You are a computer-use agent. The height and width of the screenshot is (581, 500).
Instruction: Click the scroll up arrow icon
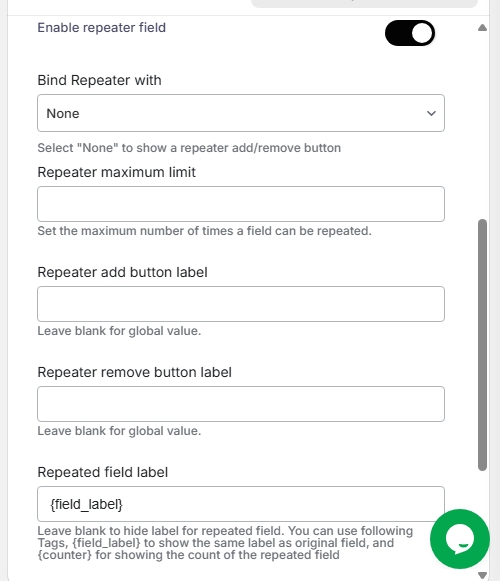(482, 28)
